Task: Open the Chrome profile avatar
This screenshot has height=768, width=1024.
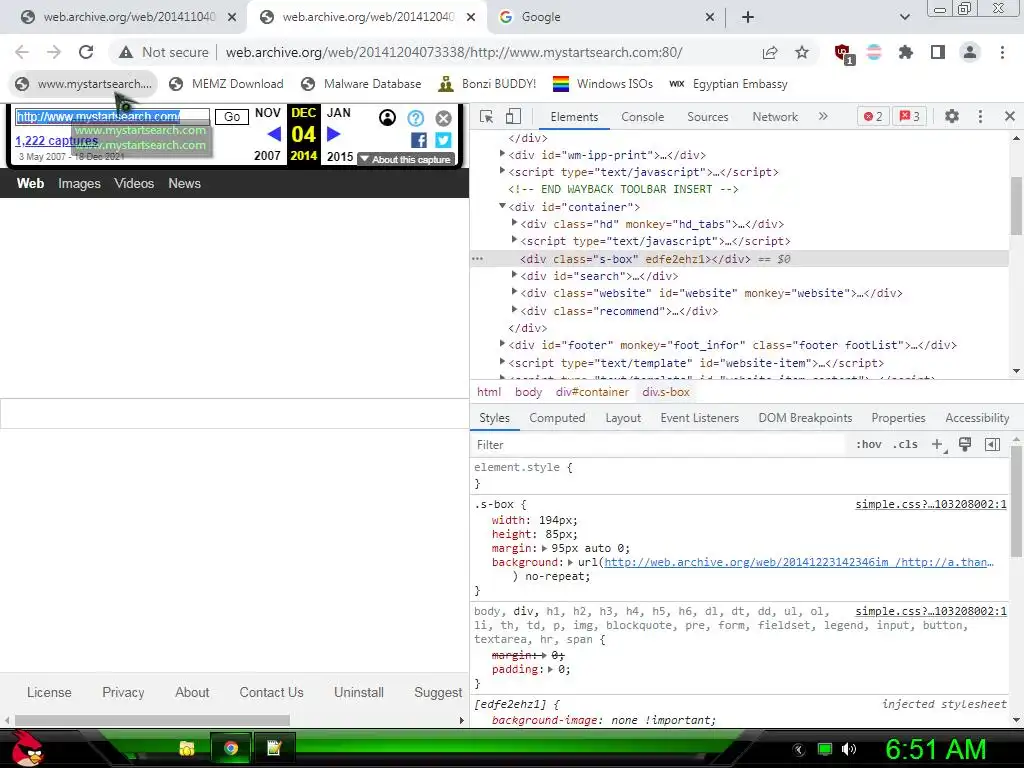Action: [x=970, y=52]
